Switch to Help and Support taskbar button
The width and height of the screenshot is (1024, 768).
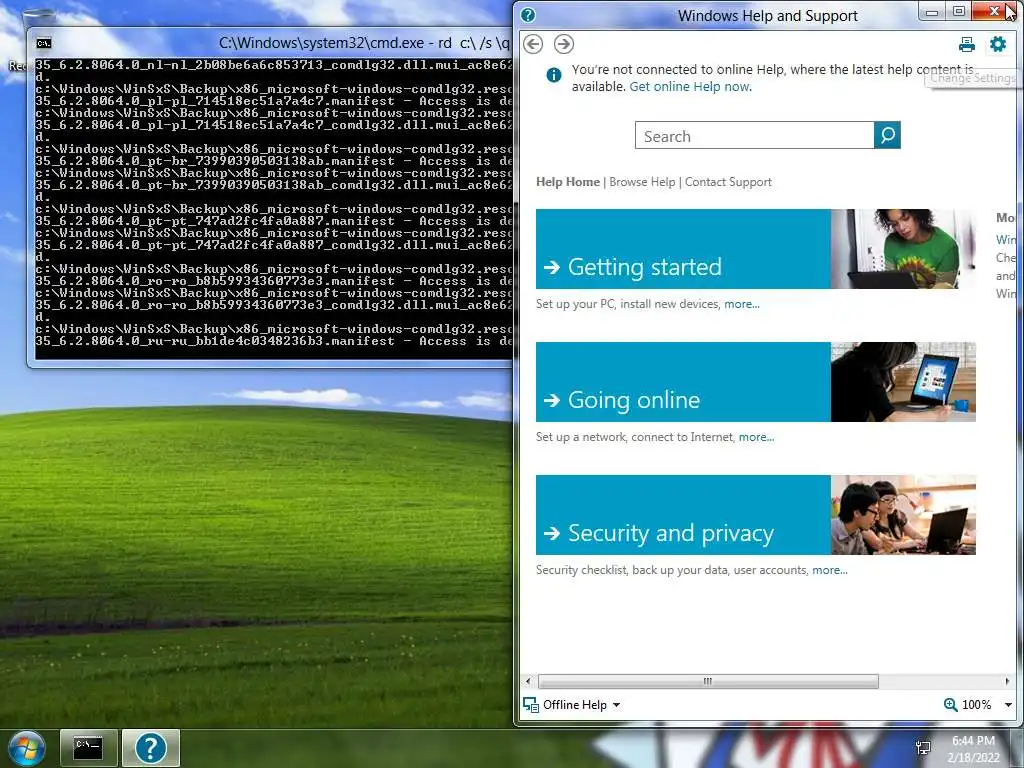point(150,748)
